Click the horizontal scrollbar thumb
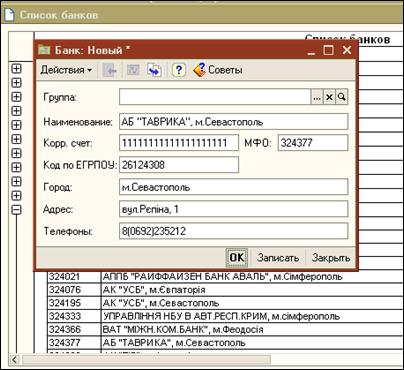Viewport: 404px width, 370px height. tap(146, 360)
